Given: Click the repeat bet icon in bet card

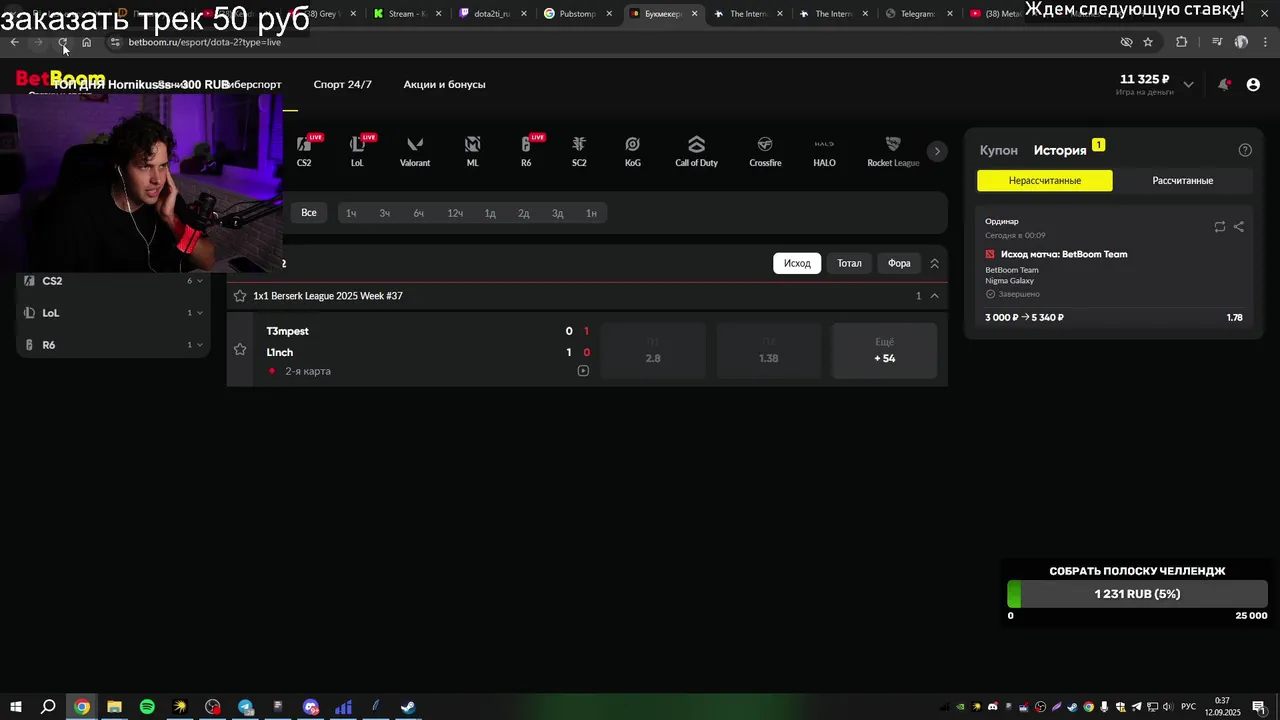Looking at the screenshot, I should point(1219,227).
